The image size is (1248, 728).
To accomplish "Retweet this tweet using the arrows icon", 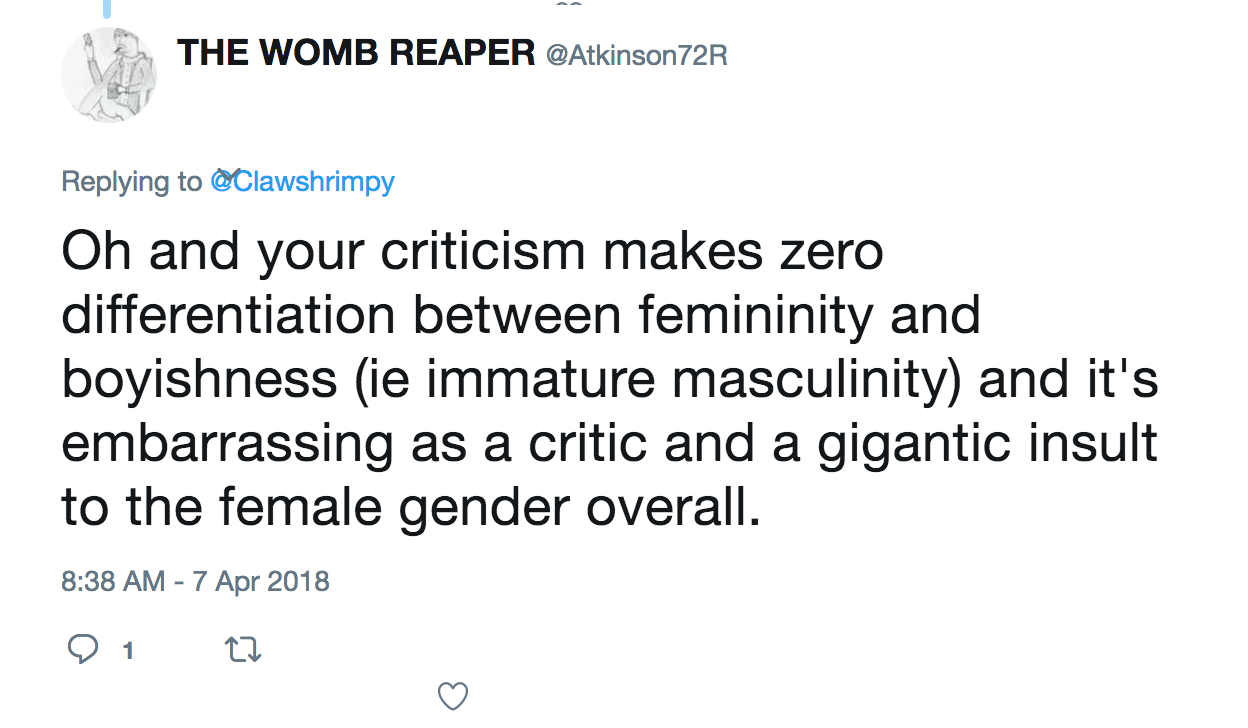I will 244,651.
